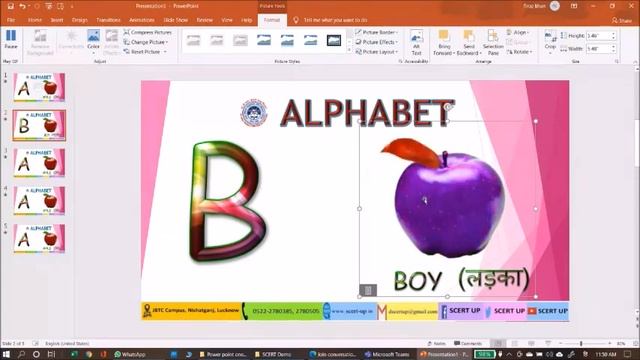Click the ALPHABET title text
The width and height of the screenshot is (640, 360).
point(367,113)
